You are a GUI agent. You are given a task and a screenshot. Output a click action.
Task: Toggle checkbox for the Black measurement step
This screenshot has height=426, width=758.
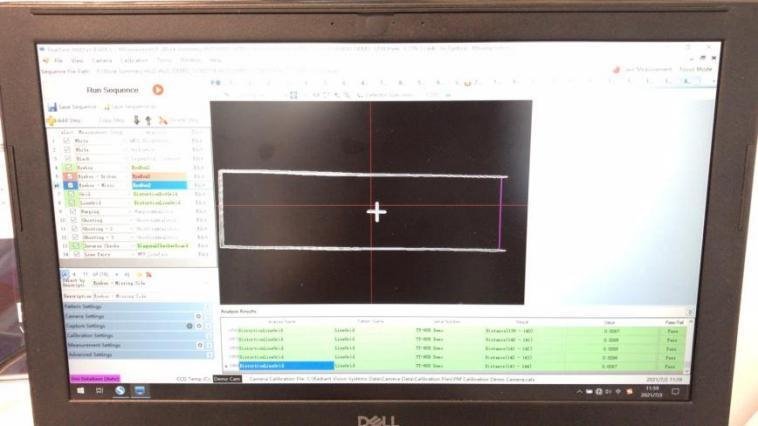point(67,158)
